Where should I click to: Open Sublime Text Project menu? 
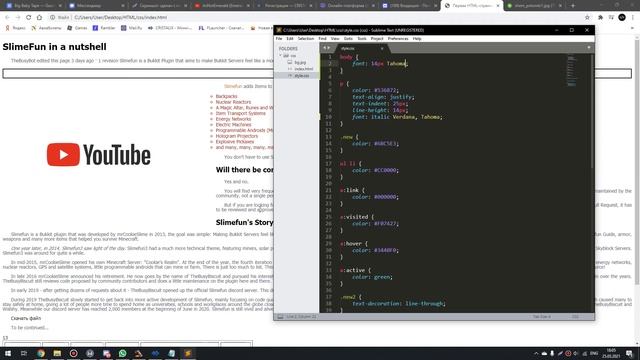coord(377,39)
